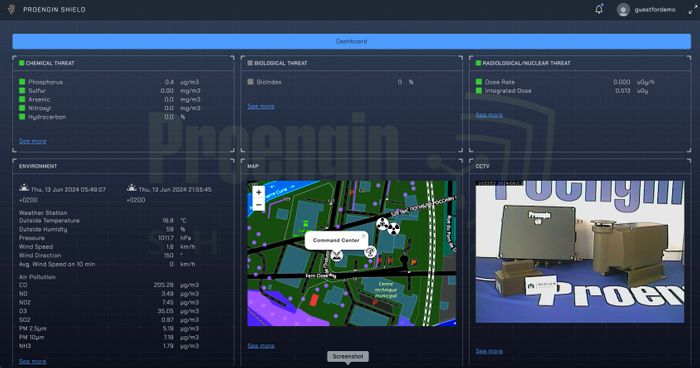This screenshot has height=368, width=700.
Task: Click the NH3 value 1.79
Action: pos(168,346)
